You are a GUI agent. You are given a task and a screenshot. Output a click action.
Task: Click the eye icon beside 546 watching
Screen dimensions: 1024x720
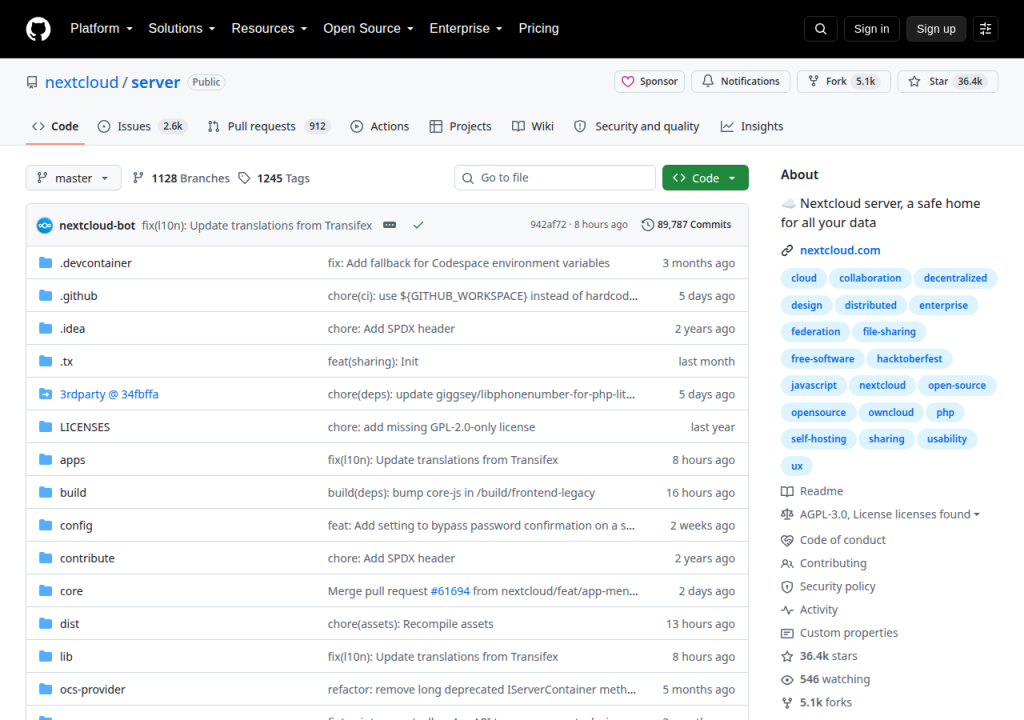coord(787,679)
